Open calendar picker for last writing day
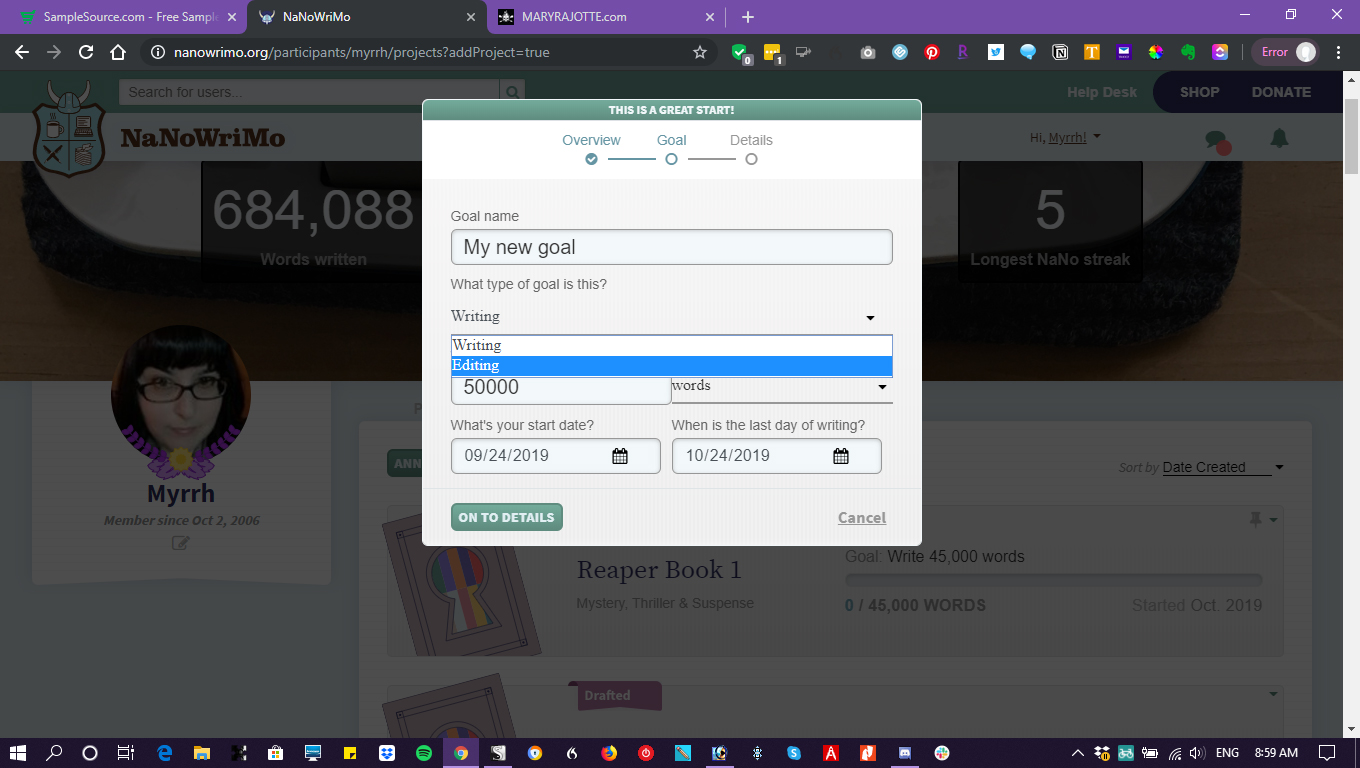This screenshot has width=1360, height=768. [x=841, y=456]
